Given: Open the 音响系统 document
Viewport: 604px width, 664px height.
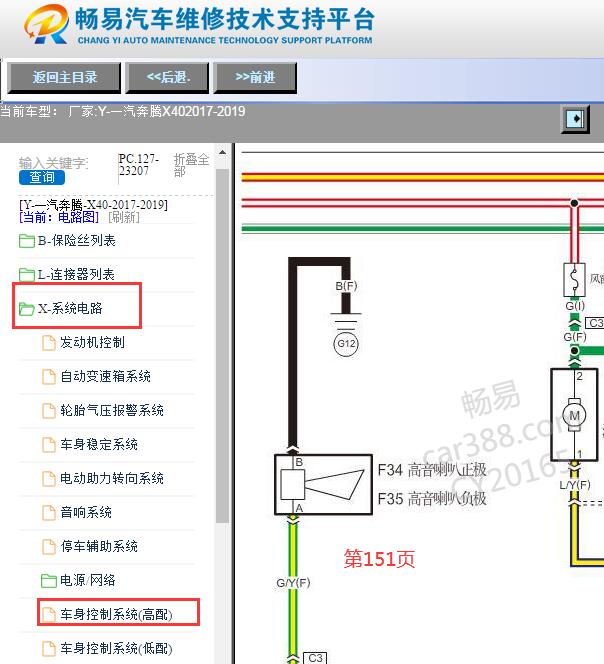Looking at the screenshot, I should pyautogui.click(x=86, y=512).
